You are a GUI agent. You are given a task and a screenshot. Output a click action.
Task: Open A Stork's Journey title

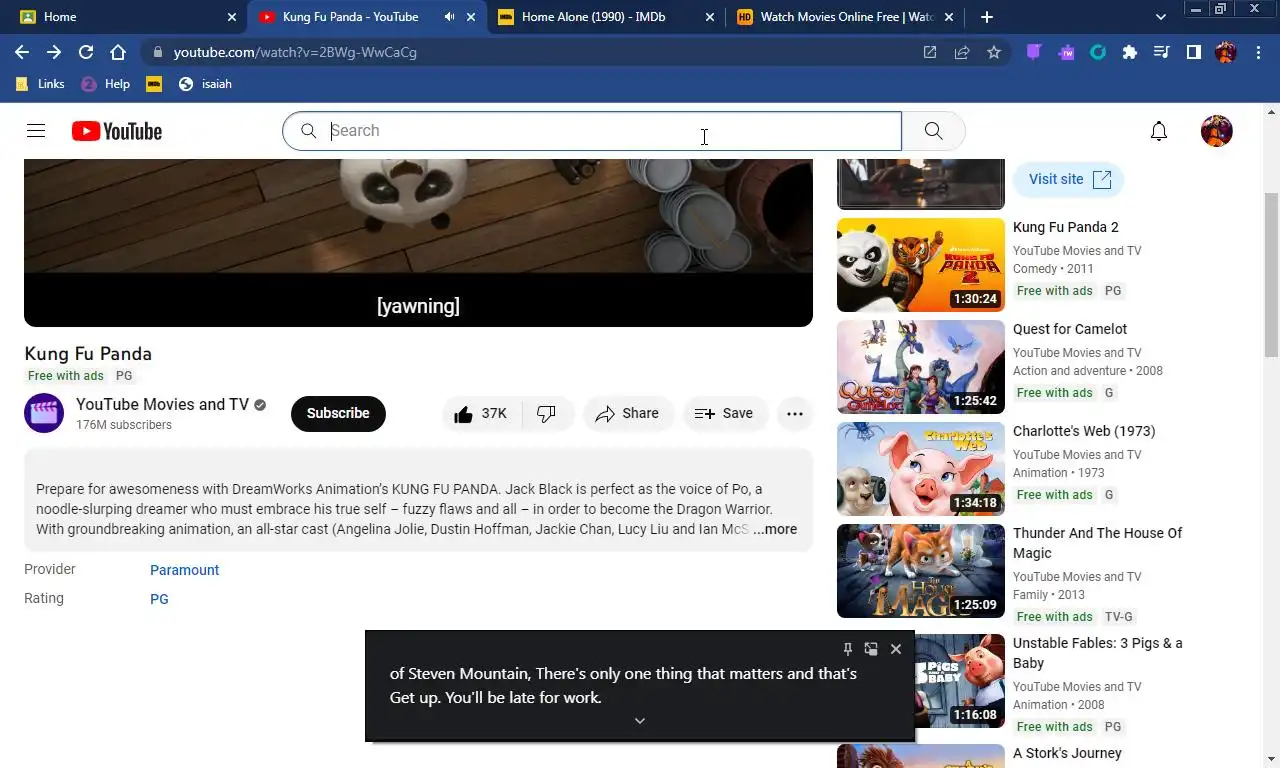1067,753
